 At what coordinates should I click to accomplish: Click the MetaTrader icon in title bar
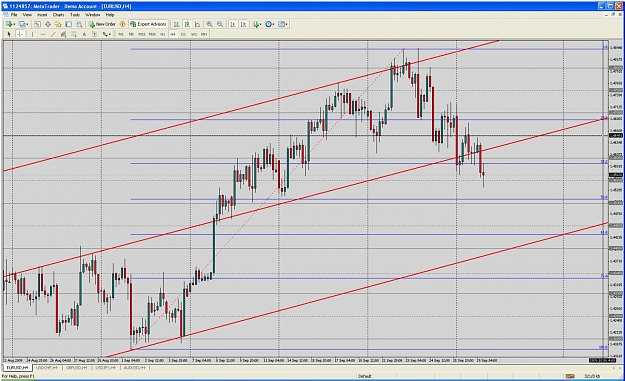(5, 6)
